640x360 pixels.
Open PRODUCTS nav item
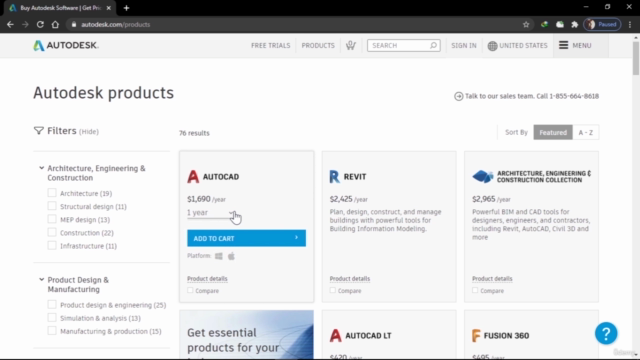point(318,45)
